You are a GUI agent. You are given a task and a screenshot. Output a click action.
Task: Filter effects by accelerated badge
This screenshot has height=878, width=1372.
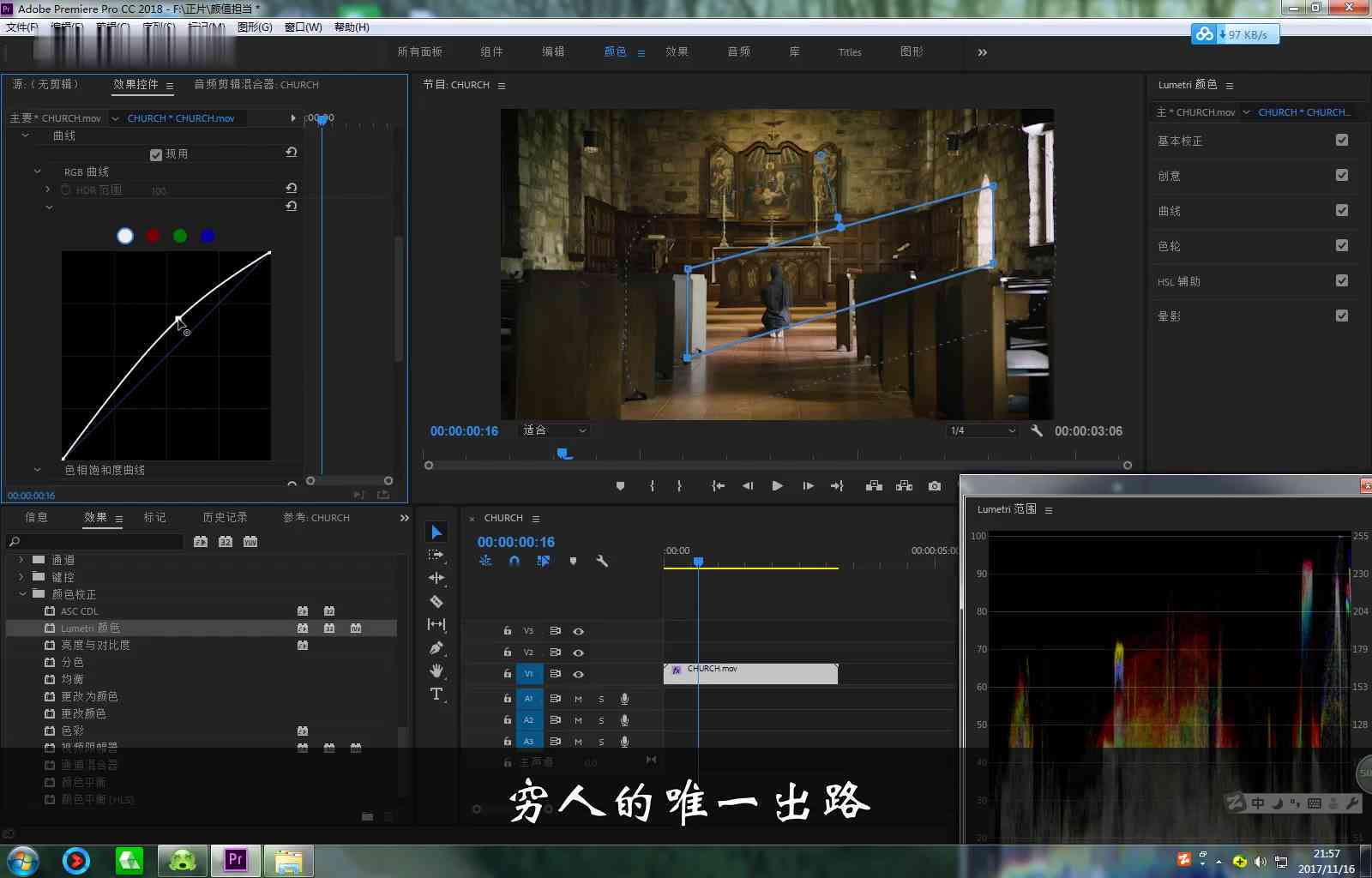(201, 541)
